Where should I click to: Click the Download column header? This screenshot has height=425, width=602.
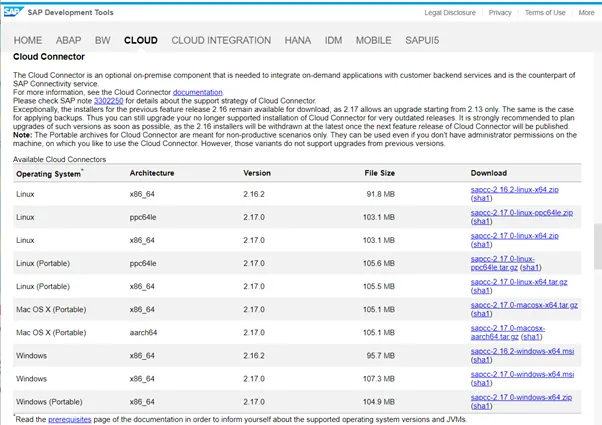pyautogui.click(x=489, y=173)
